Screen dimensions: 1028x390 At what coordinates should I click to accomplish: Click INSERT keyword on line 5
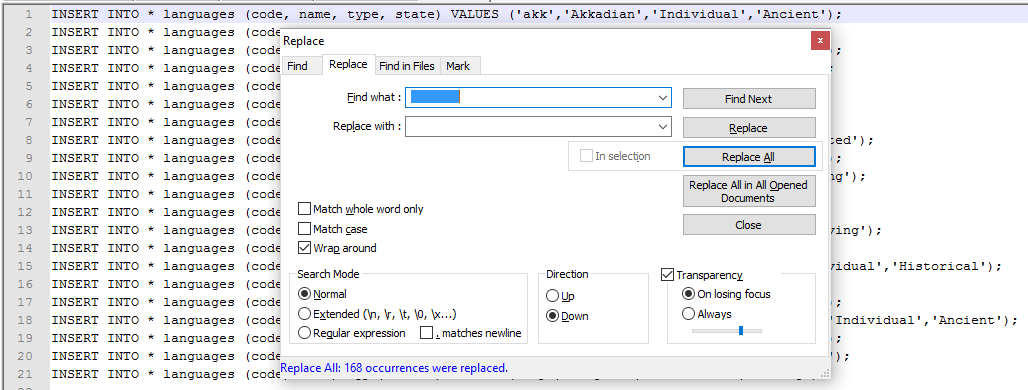[76, 86]
